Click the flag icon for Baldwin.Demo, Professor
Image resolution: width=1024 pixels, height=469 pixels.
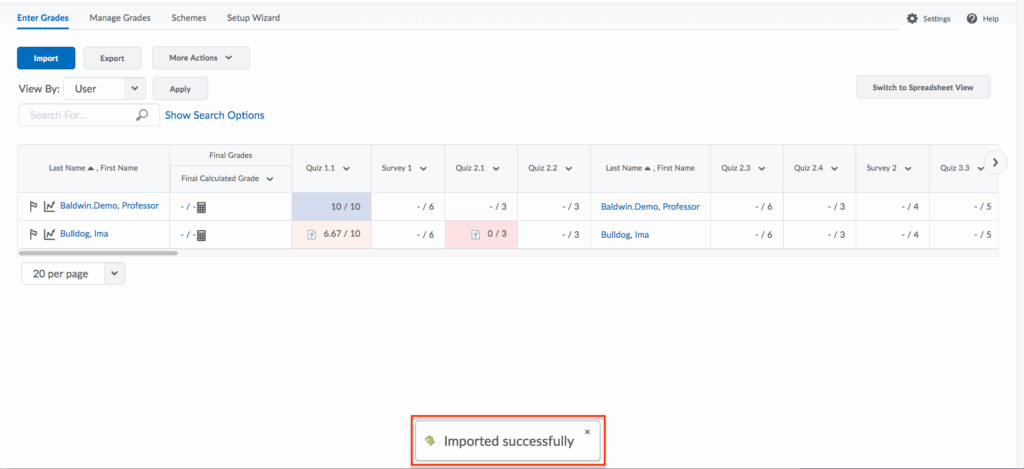coord(32,207)
